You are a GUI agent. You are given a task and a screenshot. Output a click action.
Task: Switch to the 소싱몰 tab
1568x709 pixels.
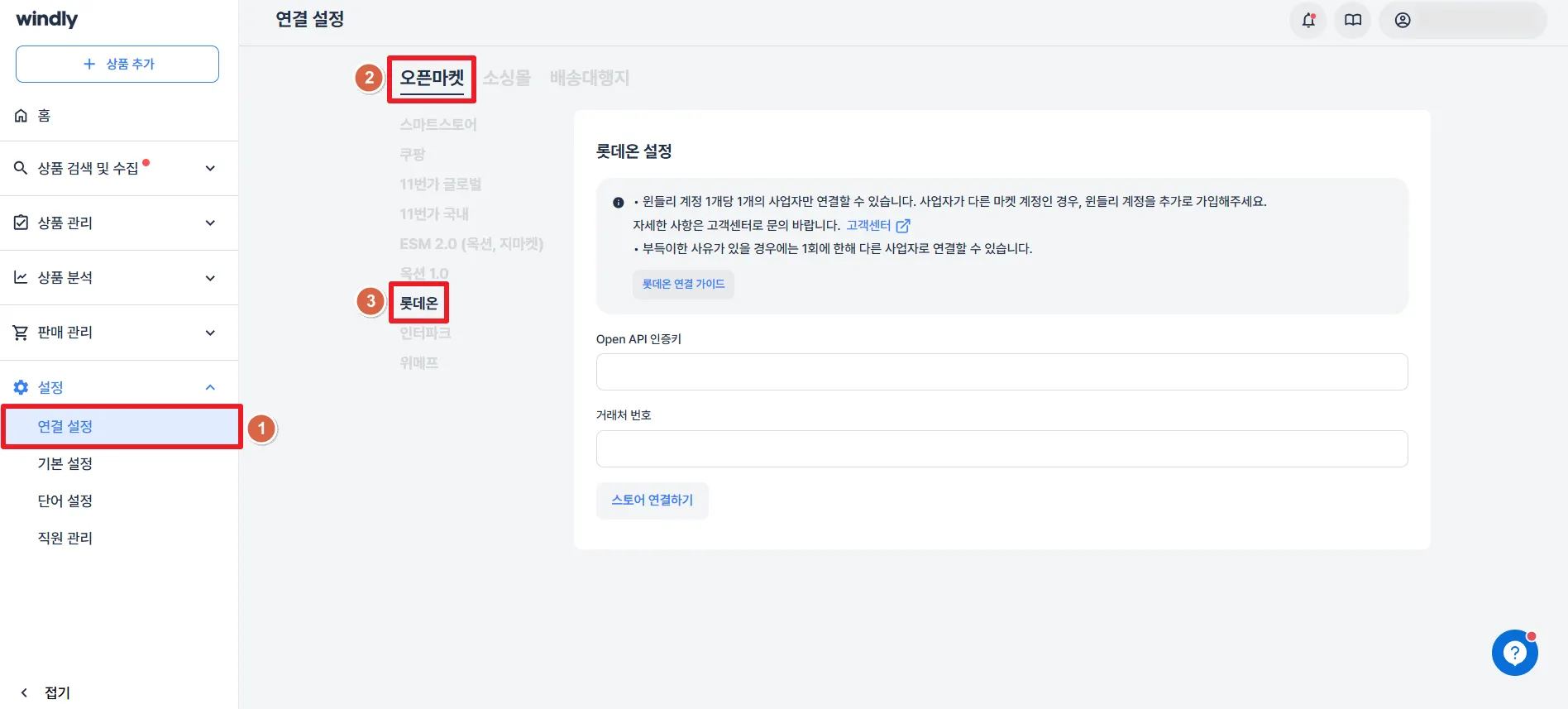pyautogui.click(x=507, y=78)
